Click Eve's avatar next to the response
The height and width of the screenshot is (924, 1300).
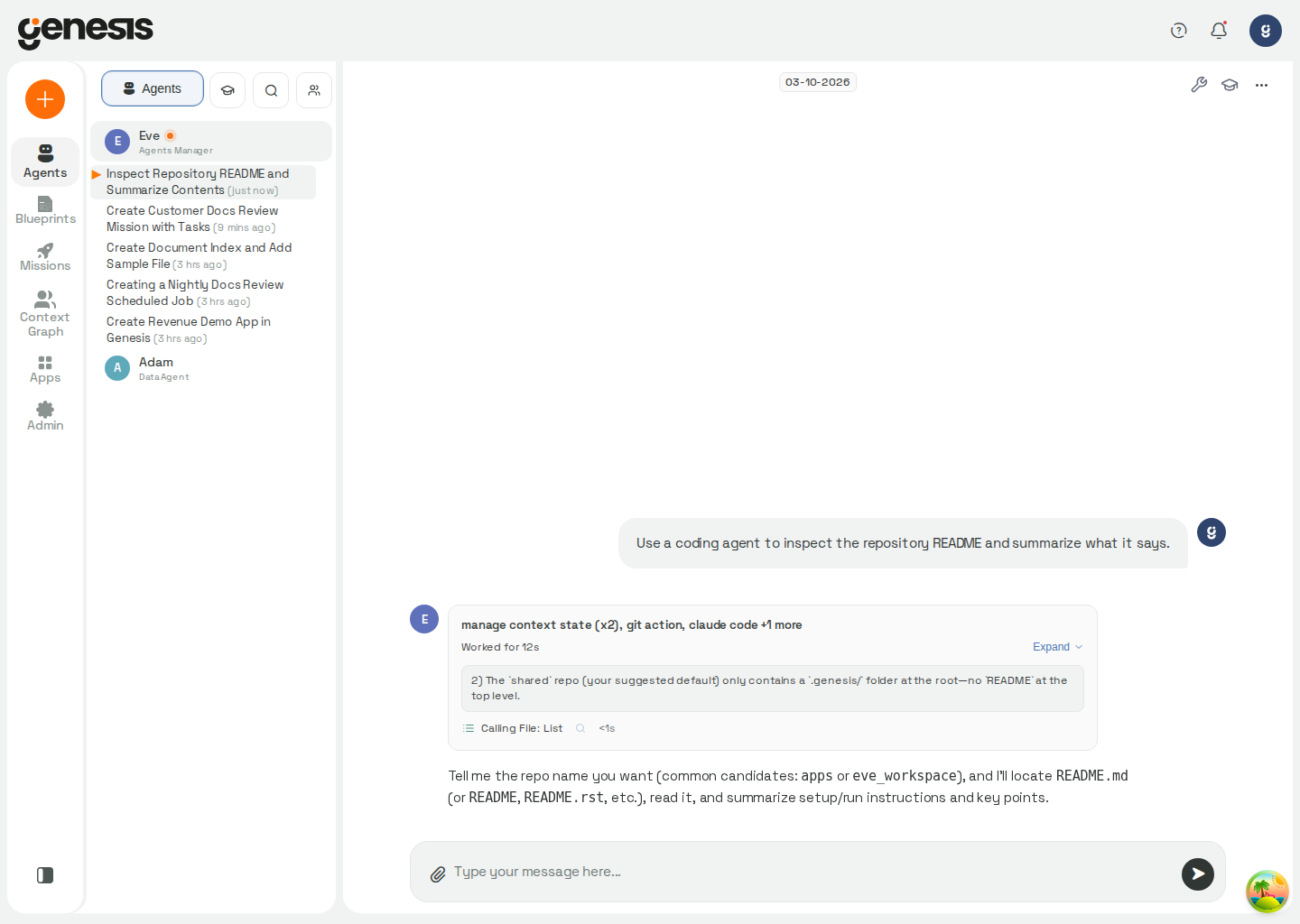coord(424,619)
